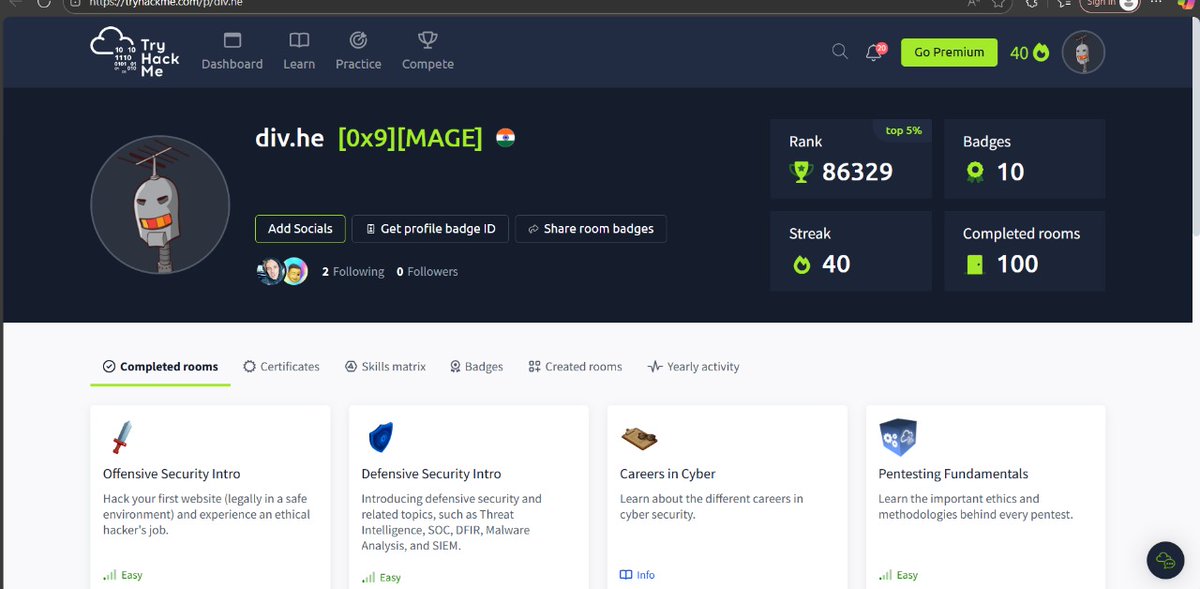Open the floating TryHackMe chat bubble
Image resolution: width=1200 pixels, height=589 pixels.
click(x=1164, y=560)
